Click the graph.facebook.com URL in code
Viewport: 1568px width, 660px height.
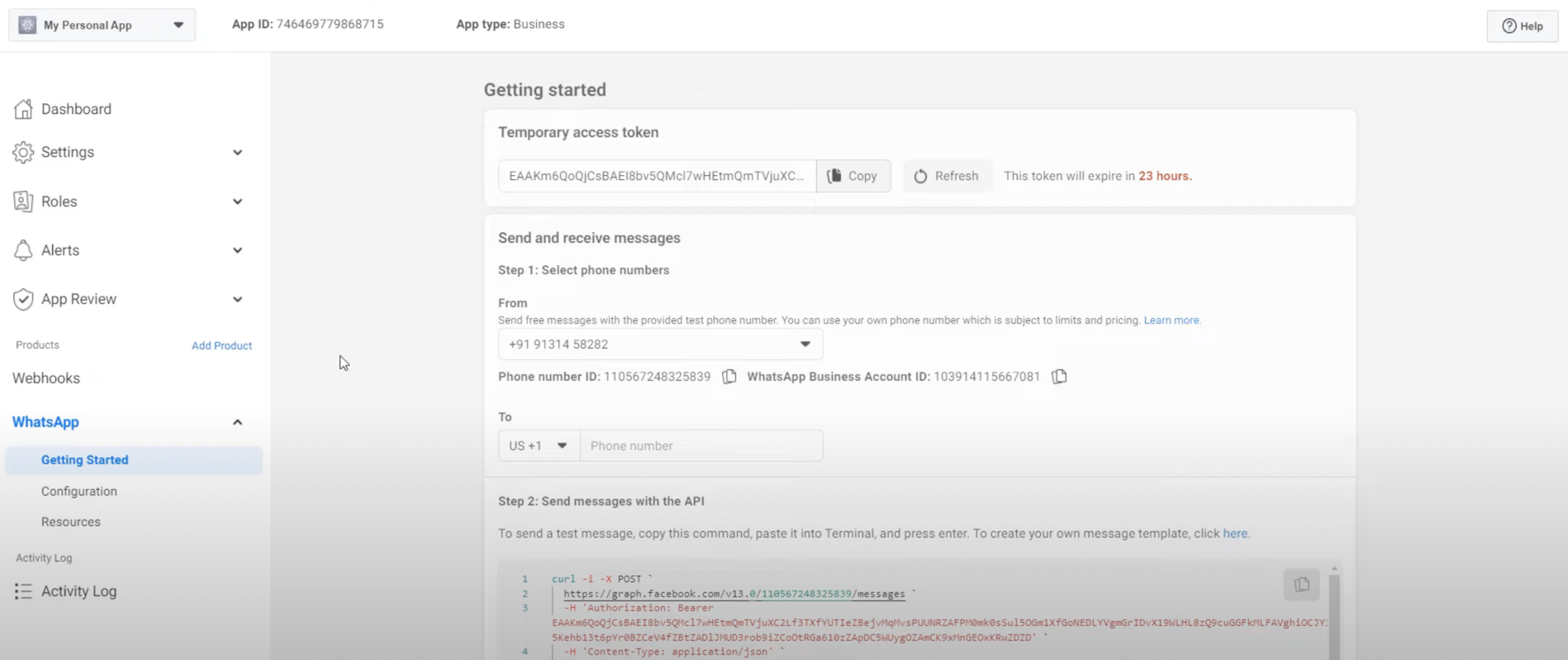734,594
